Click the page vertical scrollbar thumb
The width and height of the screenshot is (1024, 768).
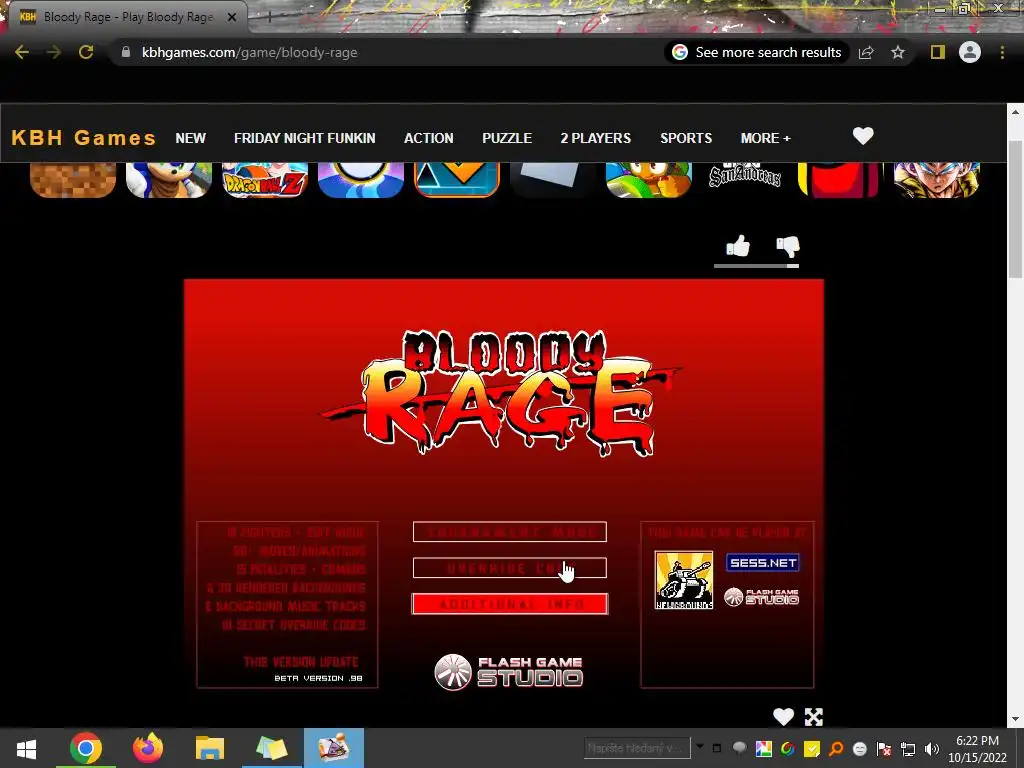pyautogui.click(x=1015, y=209)
